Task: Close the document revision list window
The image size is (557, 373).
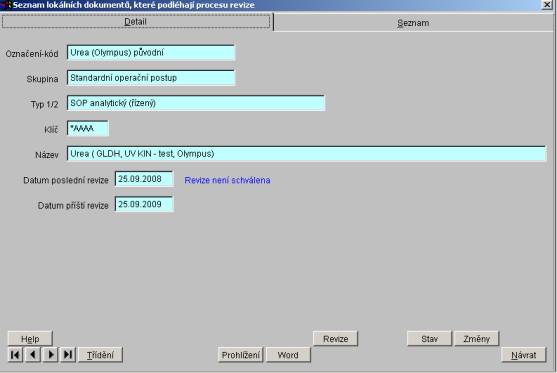Action: (x=547, y=4)
